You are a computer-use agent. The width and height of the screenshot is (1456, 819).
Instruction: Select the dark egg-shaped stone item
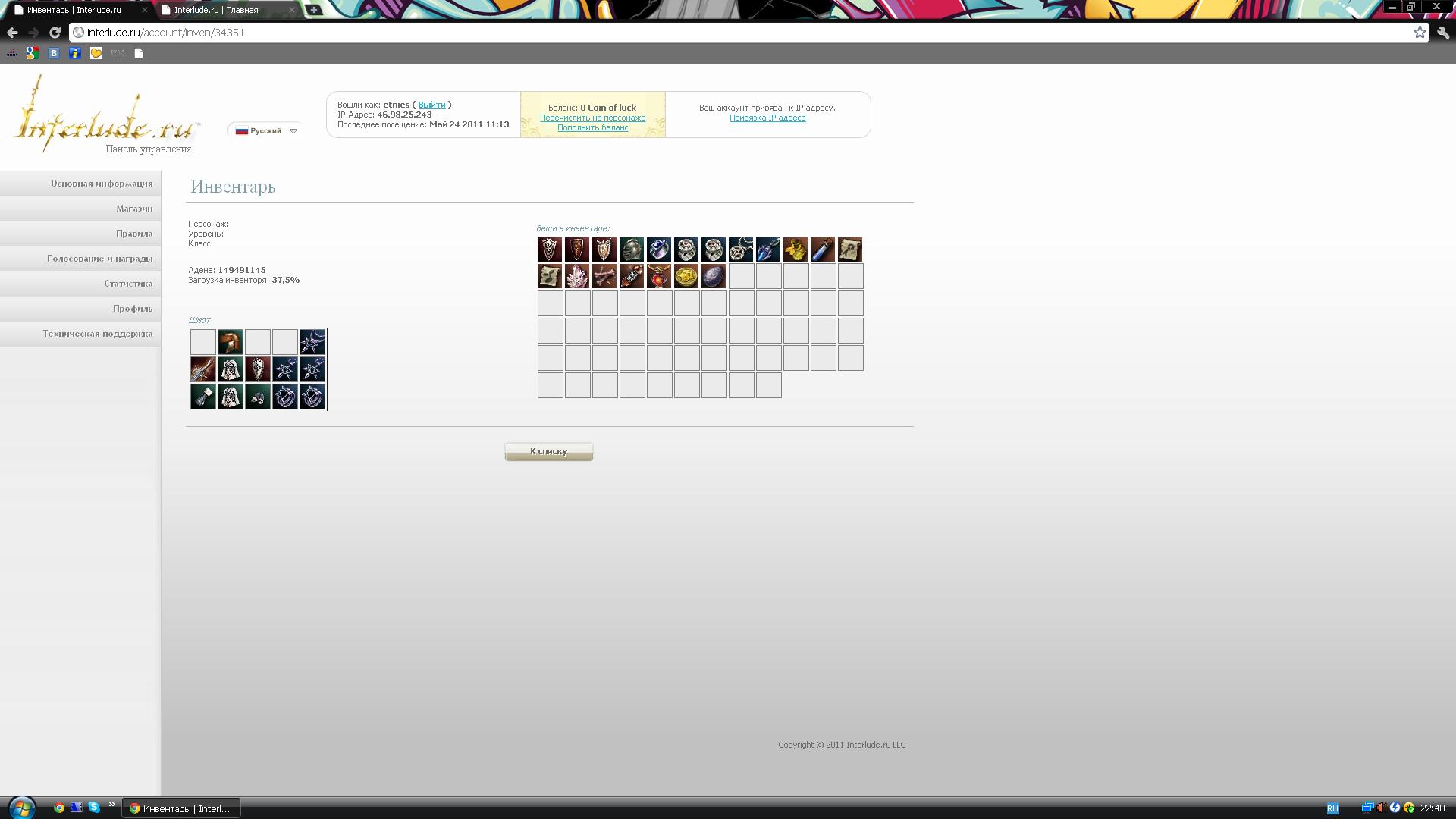pos(713,277)
